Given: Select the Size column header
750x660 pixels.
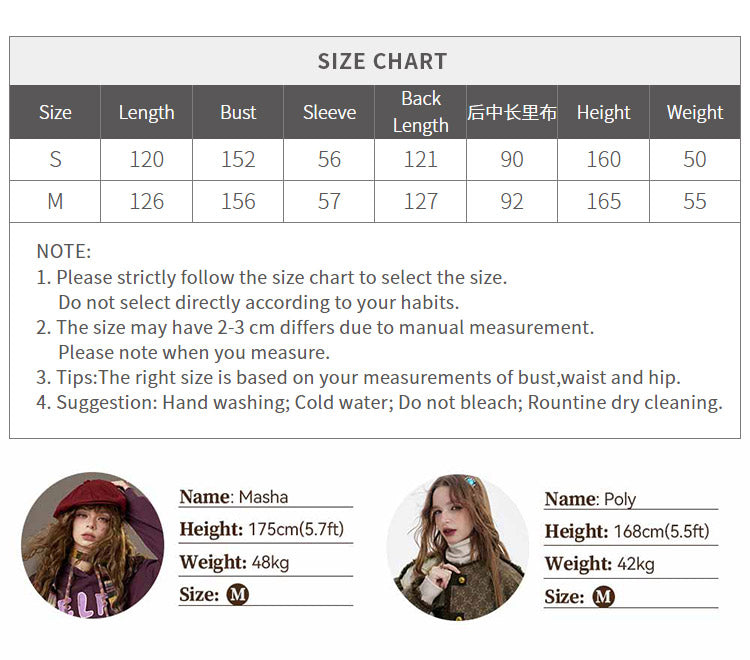Looking at the screenshot, I should coord(55,112).
